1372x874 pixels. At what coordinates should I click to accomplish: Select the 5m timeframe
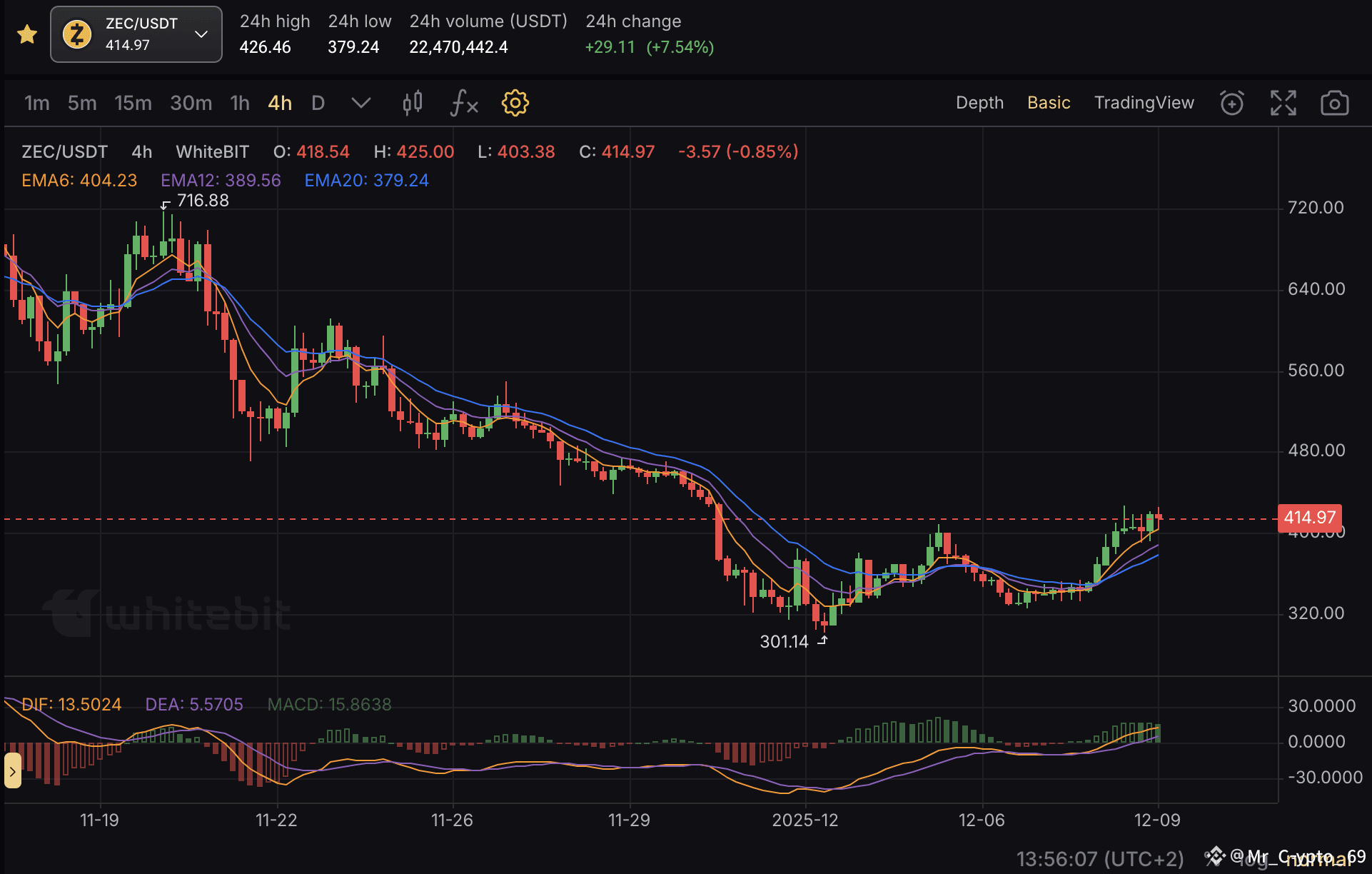point(82,103)
